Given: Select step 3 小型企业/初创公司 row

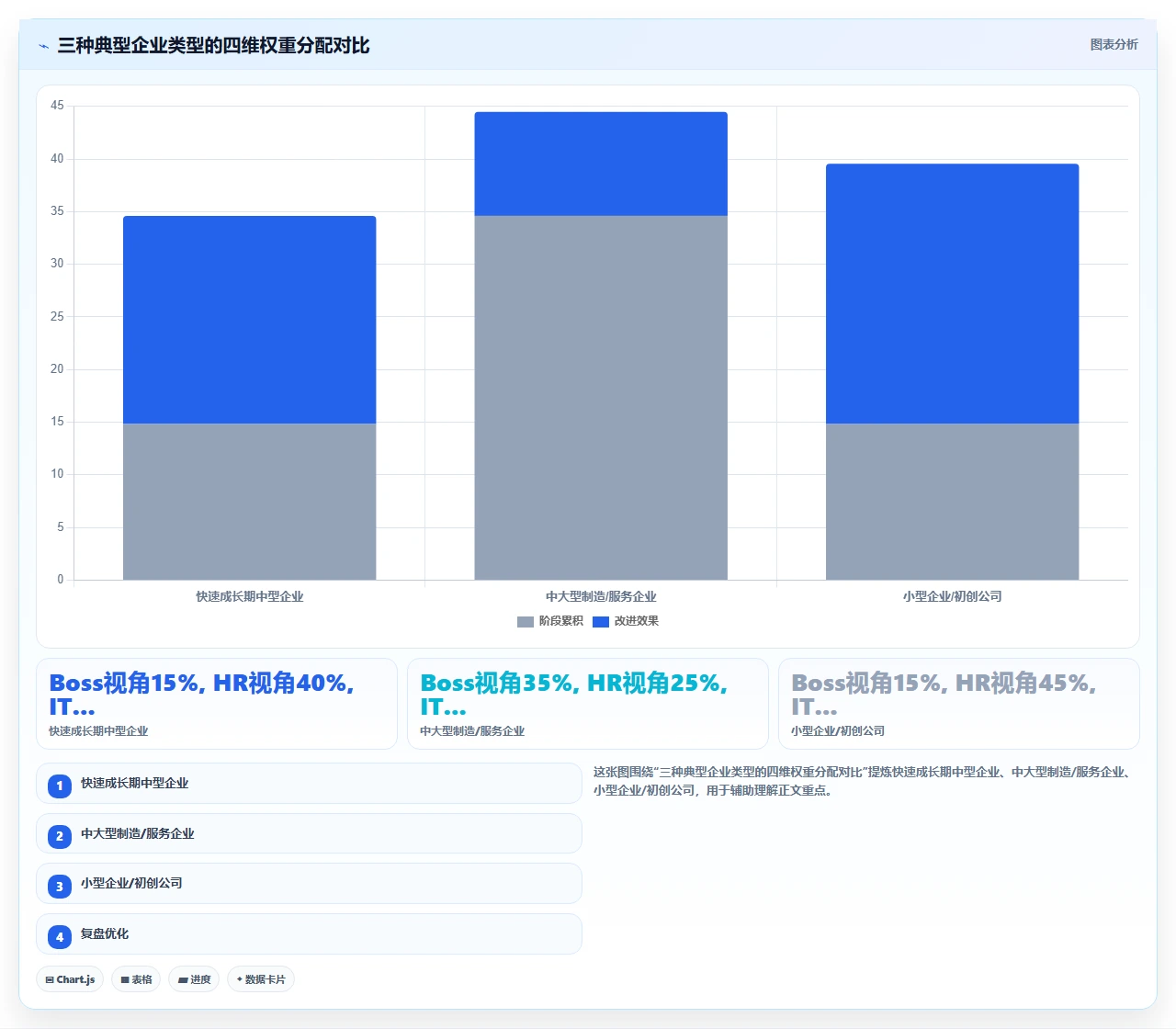Looking at the screenshot, I should point(309,884).
